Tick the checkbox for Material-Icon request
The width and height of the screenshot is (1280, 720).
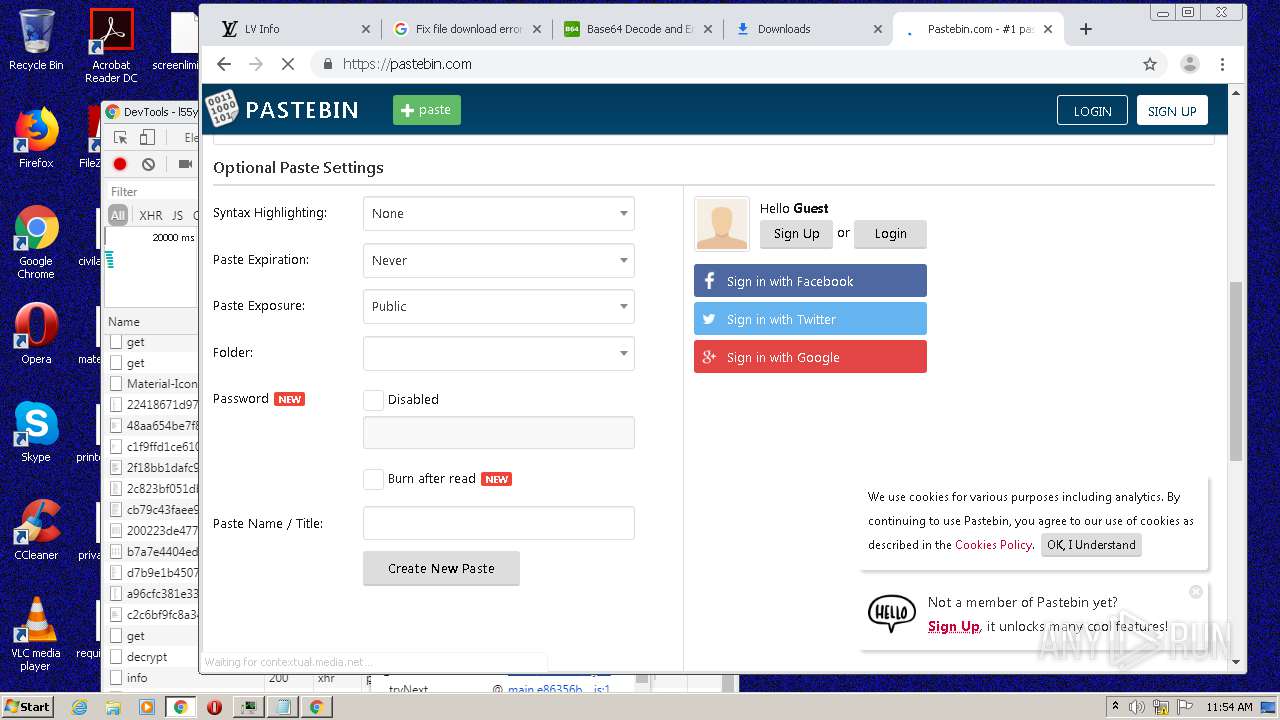pos(116,383)
